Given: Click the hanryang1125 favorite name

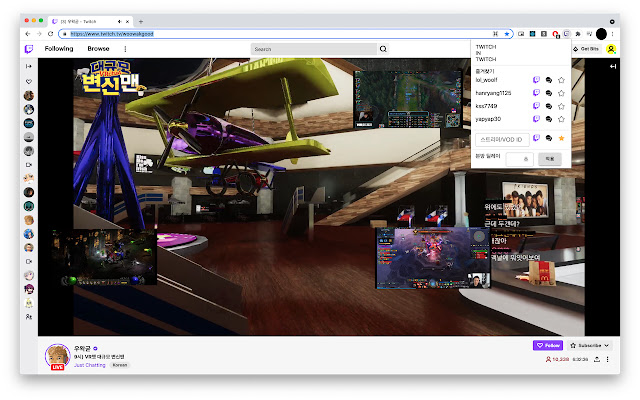Looking at the screenshot, I should click(493, 93).
